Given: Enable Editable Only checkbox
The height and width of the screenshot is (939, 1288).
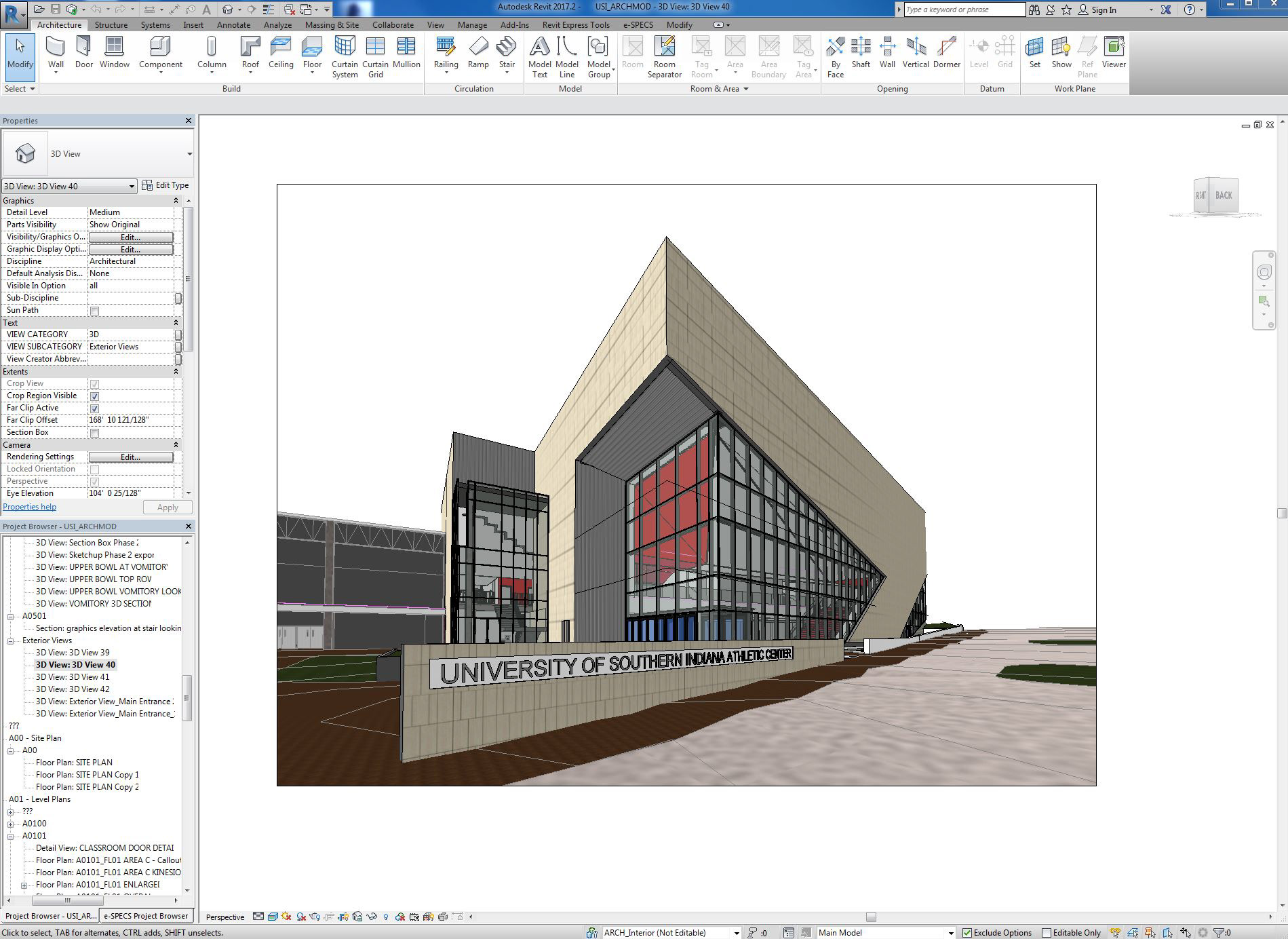Looking at the screenshot, I should click(1047, 933).
